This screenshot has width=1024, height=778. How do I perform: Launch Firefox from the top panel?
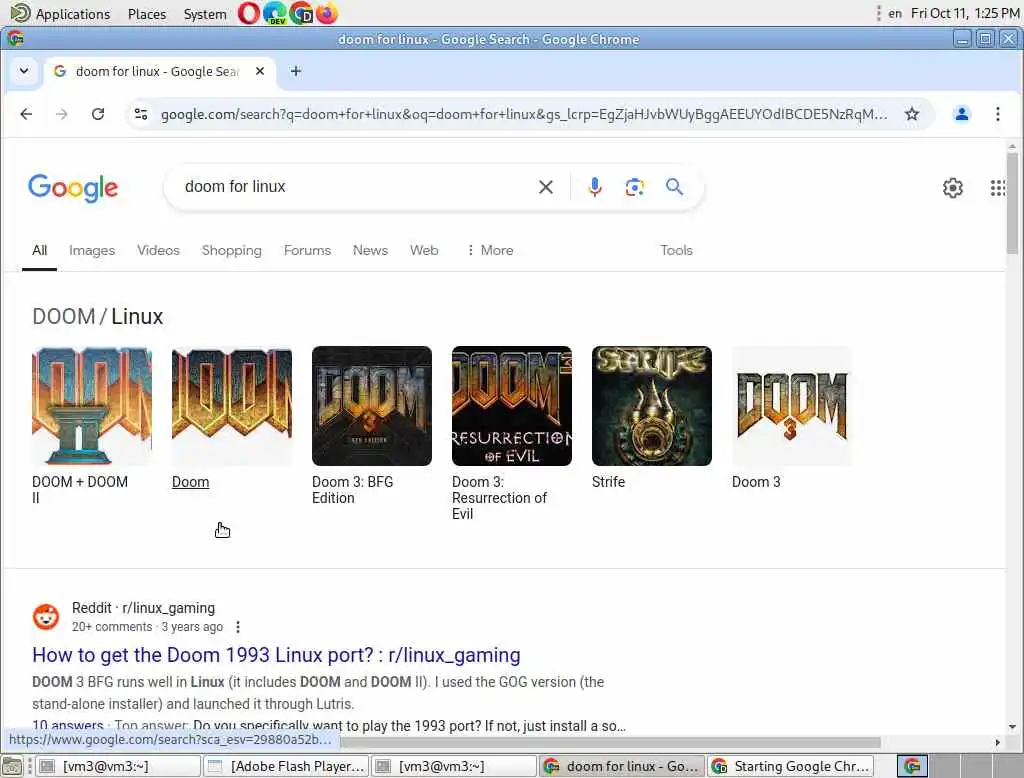coord(327,13)
